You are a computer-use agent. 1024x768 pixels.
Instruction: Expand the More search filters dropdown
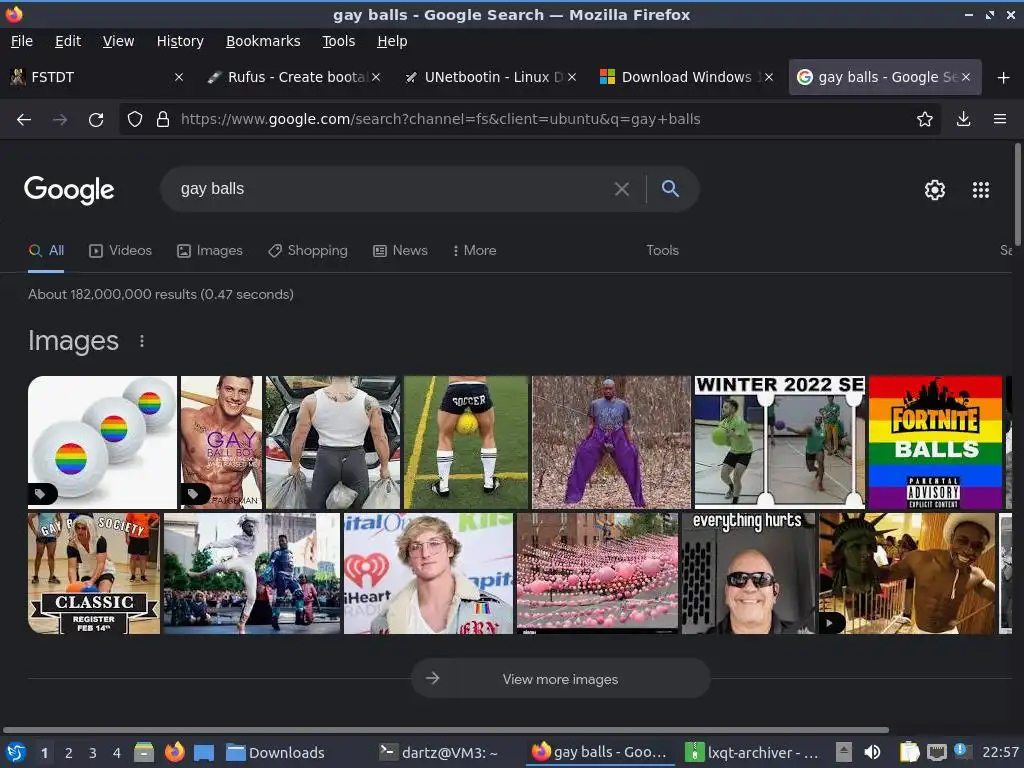pyautogui.click(x=474, y=251)
